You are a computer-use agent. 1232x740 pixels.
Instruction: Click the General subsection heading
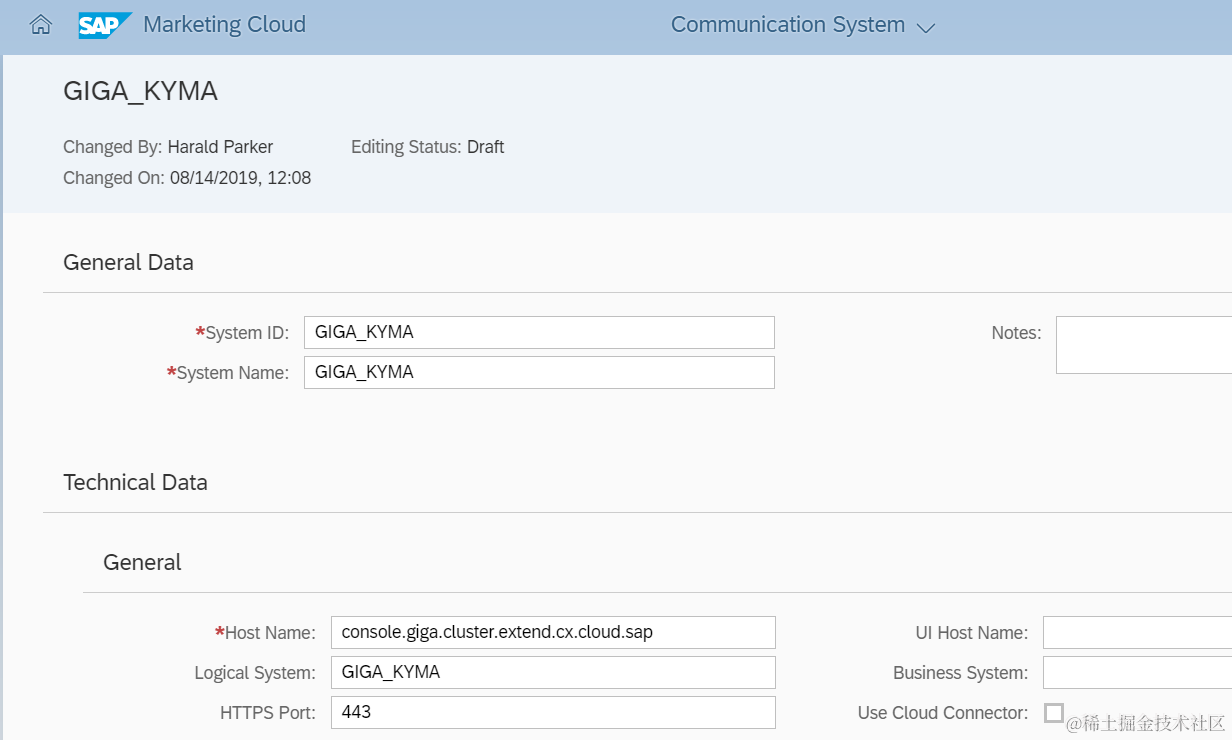tap(142, 563)
